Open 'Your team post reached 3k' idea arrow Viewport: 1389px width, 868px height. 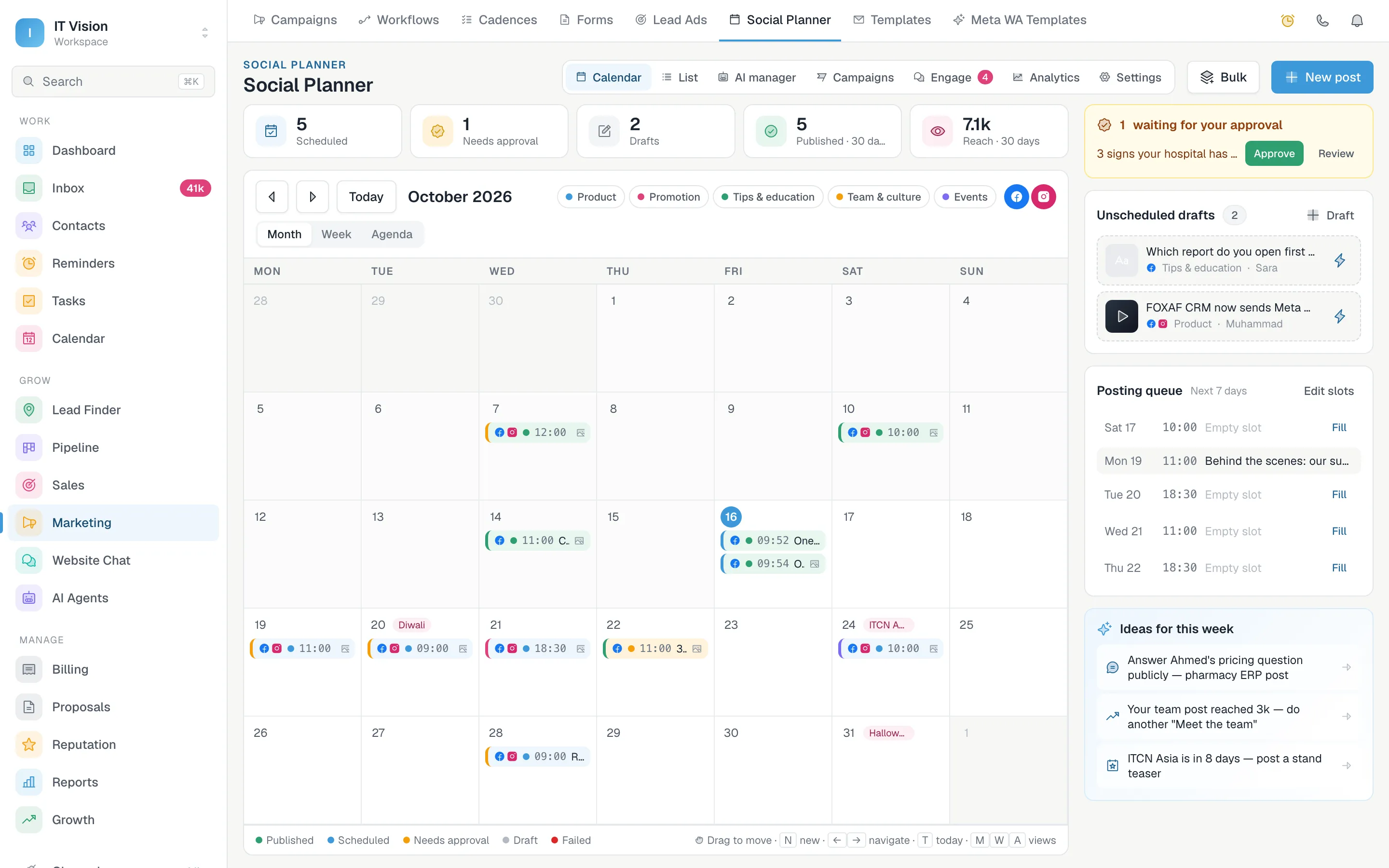click(x=1347, y=717)
